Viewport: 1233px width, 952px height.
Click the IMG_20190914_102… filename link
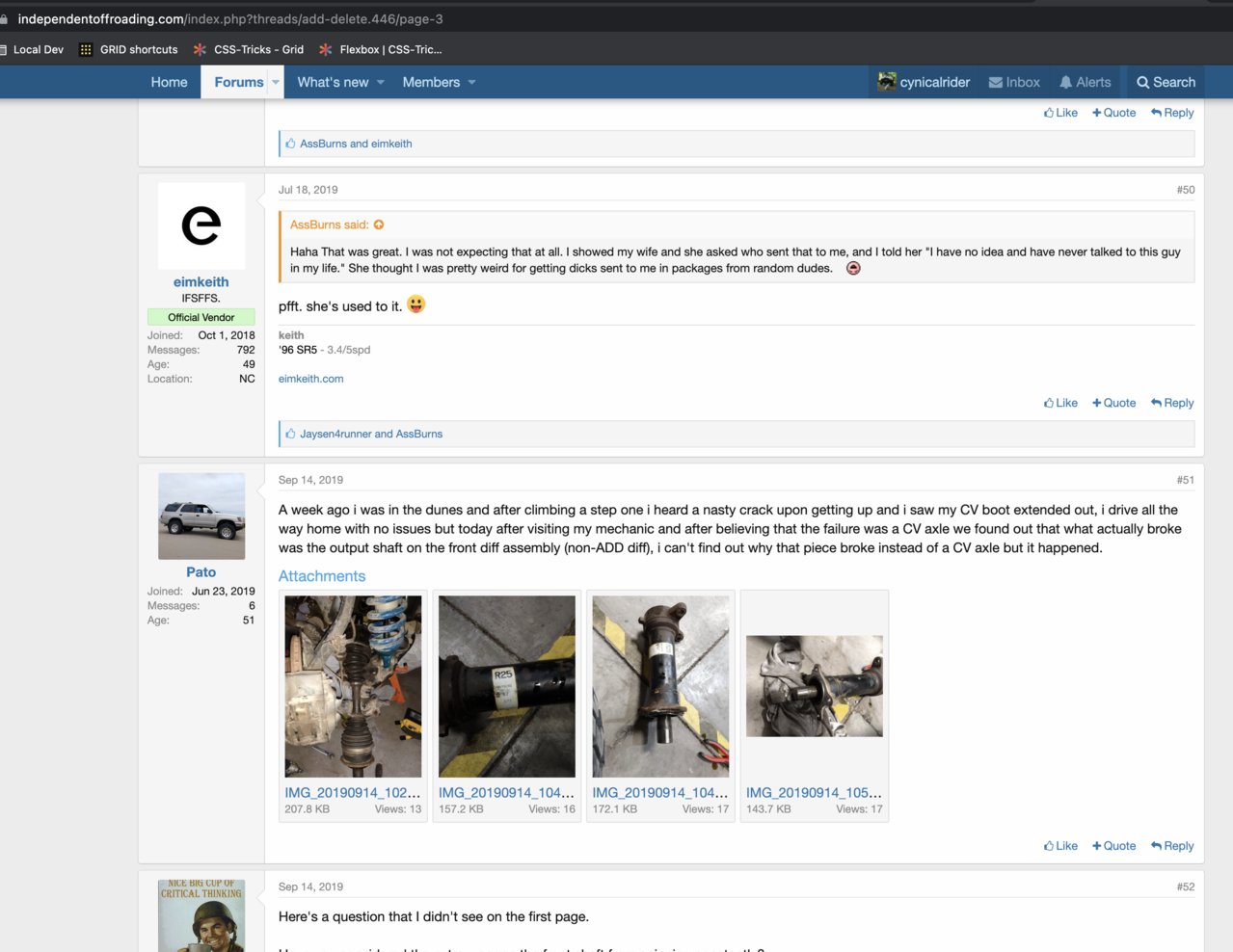point(353,793)
